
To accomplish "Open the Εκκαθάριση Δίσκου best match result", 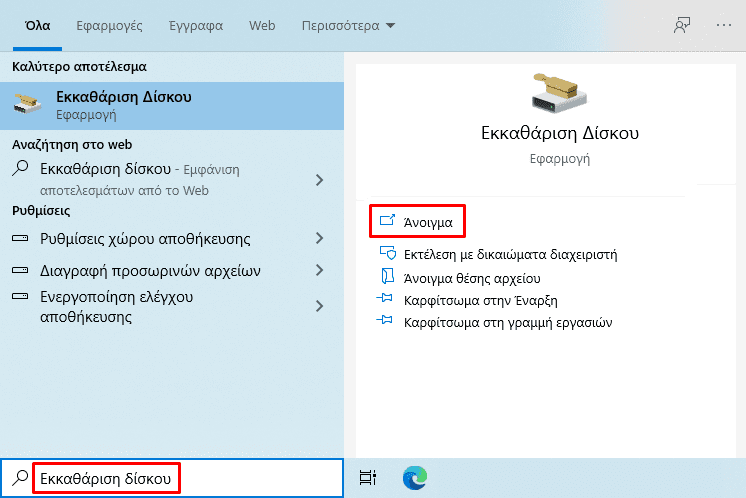I will pyautogui.click(x=172, y=106).
